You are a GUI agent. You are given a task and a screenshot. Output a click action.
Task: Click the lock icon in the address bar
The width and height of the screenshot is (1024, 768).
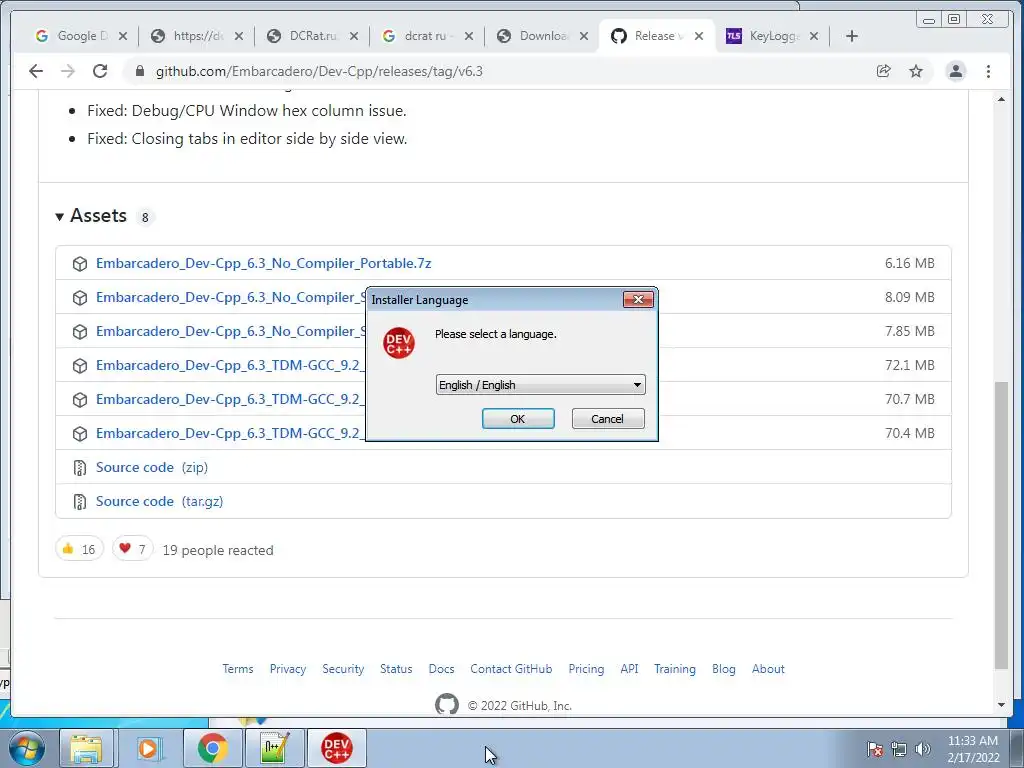click(x=139, y=71)
